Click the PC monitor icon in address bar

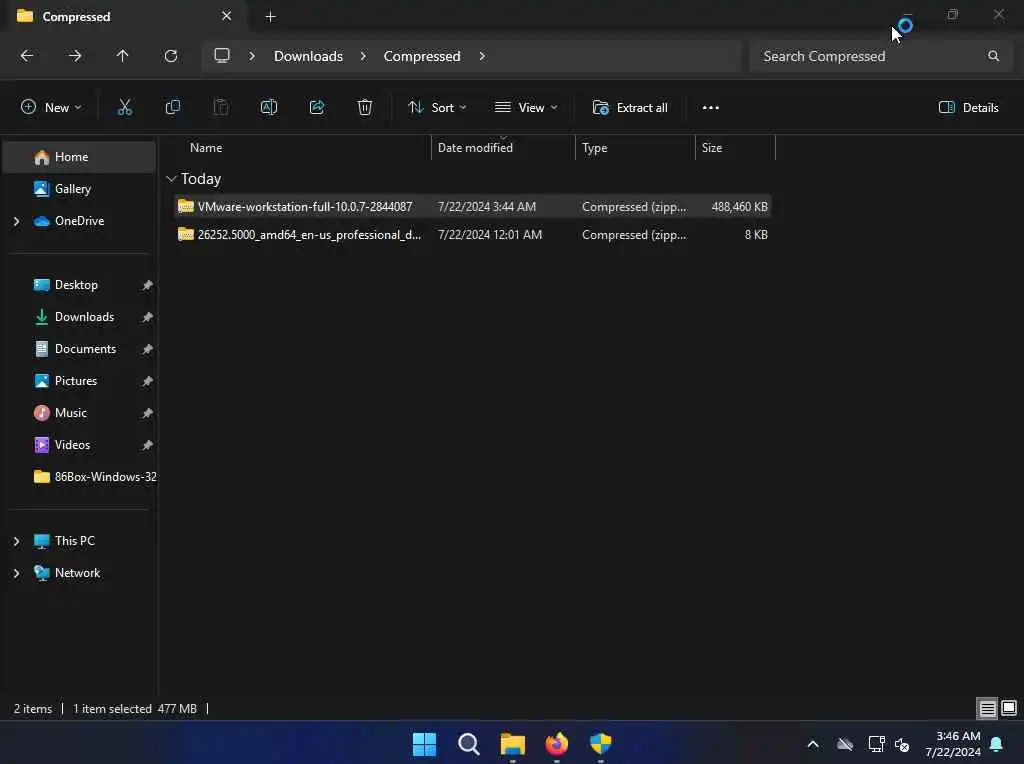222,56
